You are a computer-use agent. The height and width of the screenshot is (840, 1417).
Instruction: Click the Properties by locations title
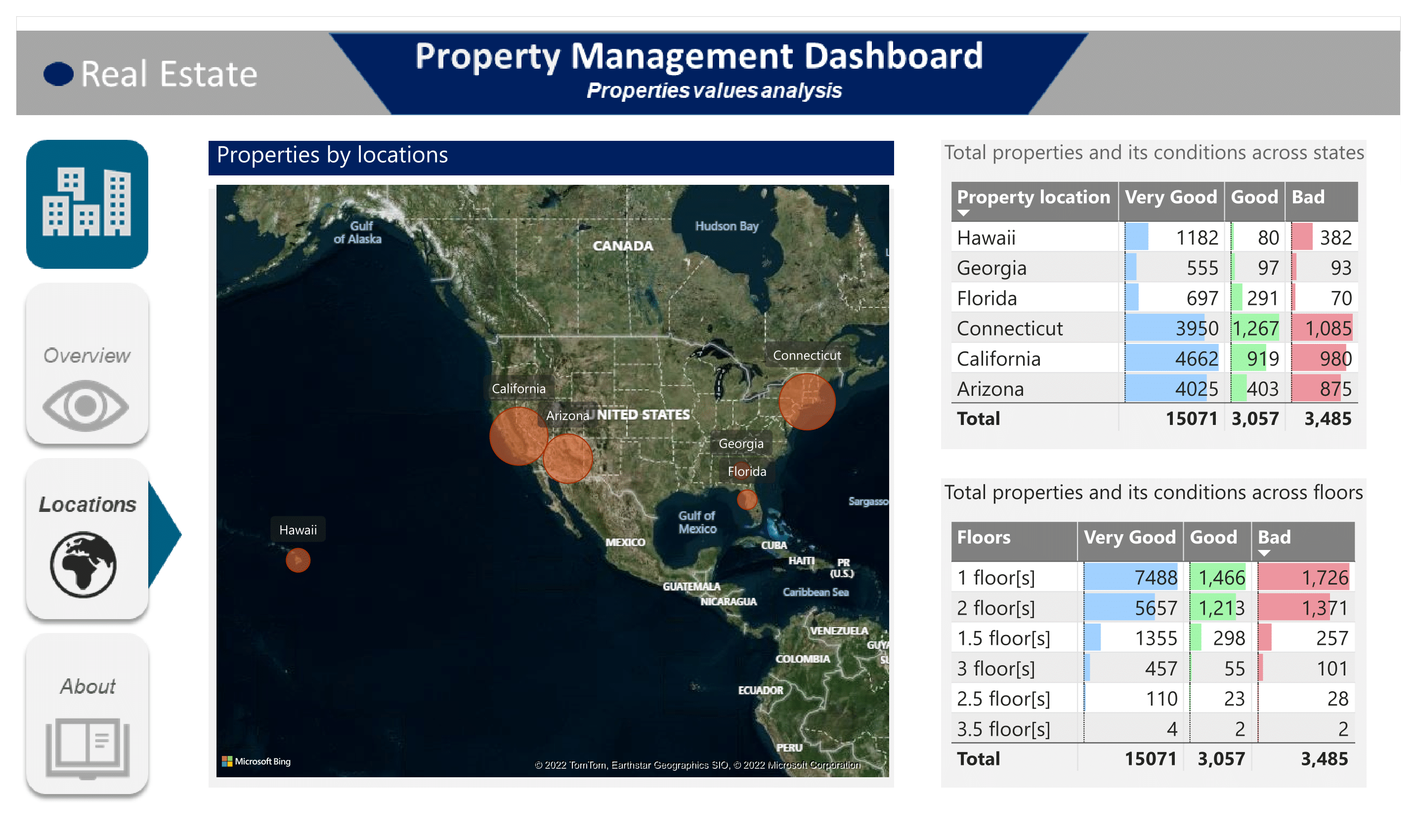332,155
